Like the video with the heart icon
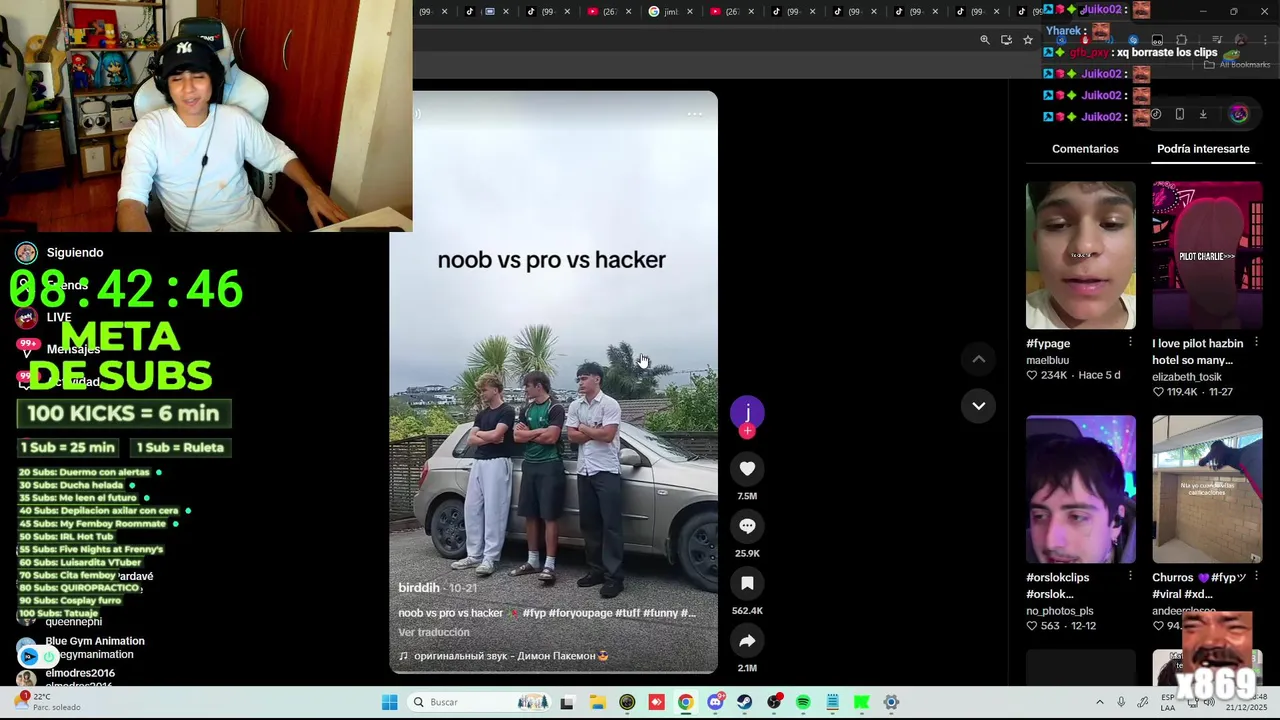Image resolution: width=1280 pixels, height=720 pixels. 747,468
